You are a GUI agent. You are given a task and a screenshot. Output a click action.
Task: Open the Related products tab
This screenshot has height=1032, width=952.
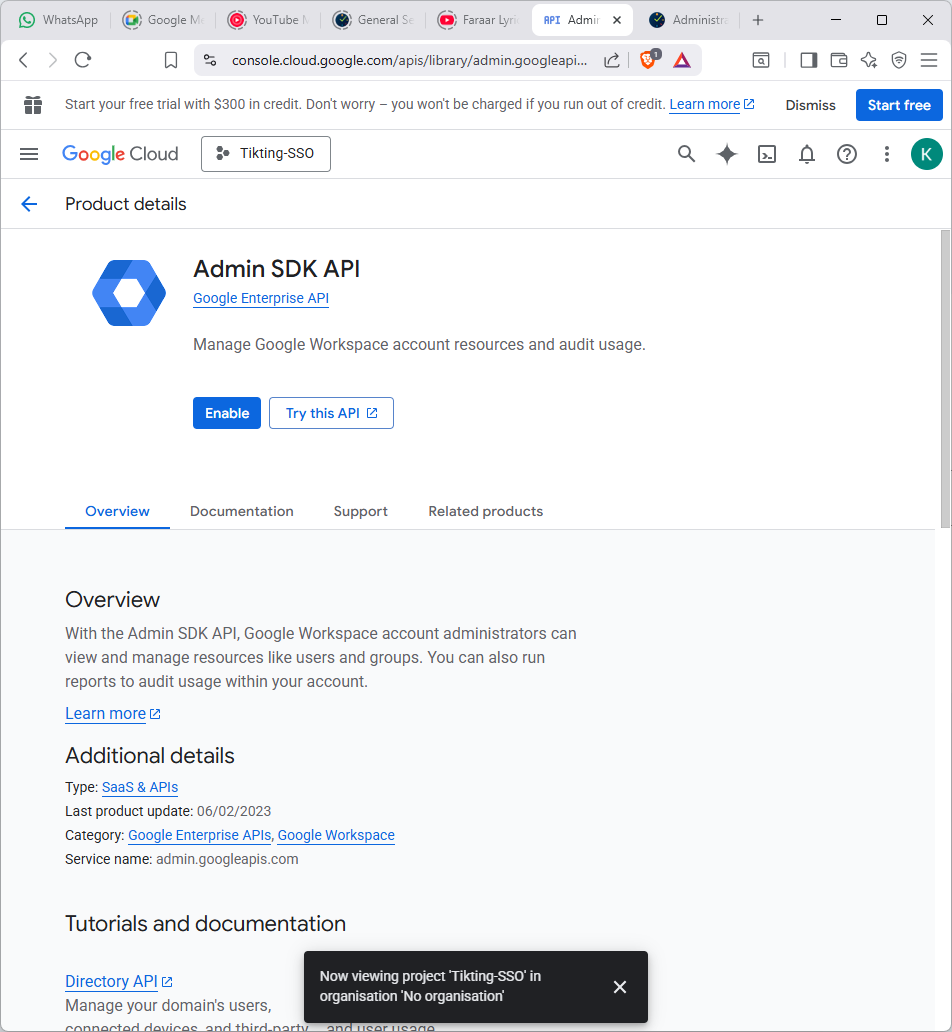[x=485, y=511]
